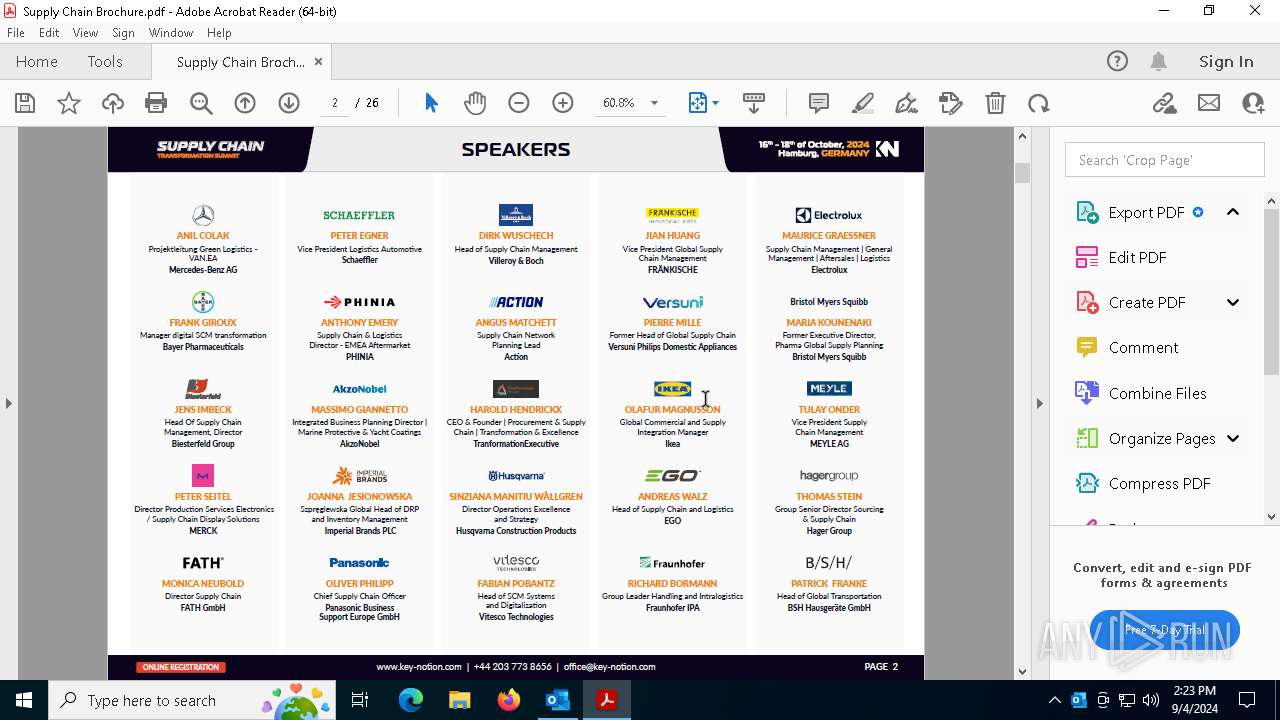The height and width of the screenshot is (720, 1280).
Task: Close the Supply Chain Broch... tab
Action: 318,61
